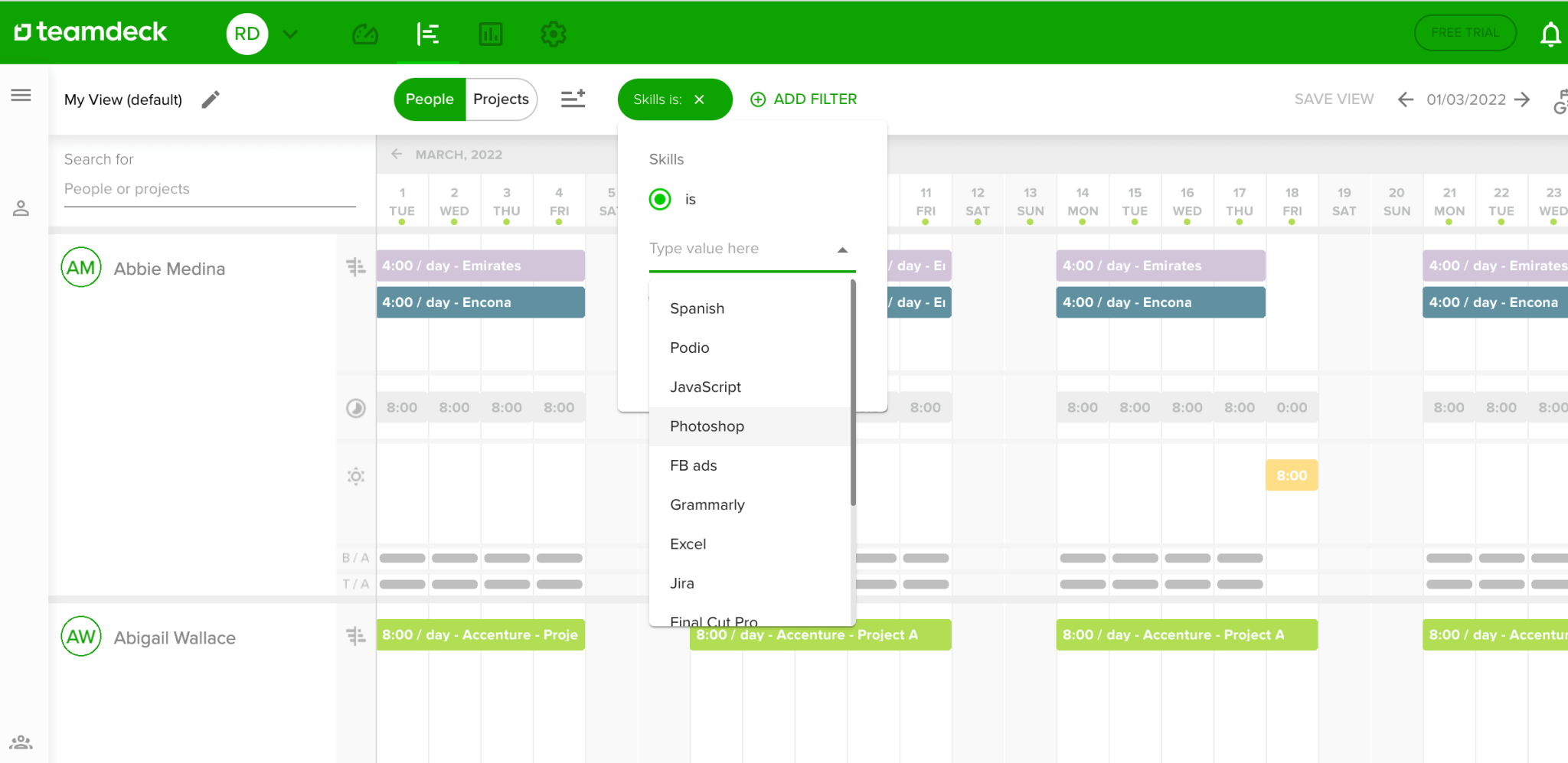1568x763 pixels.
Task: Click the add-to-list icon next to Projects toggle
Action: (573, 99)
